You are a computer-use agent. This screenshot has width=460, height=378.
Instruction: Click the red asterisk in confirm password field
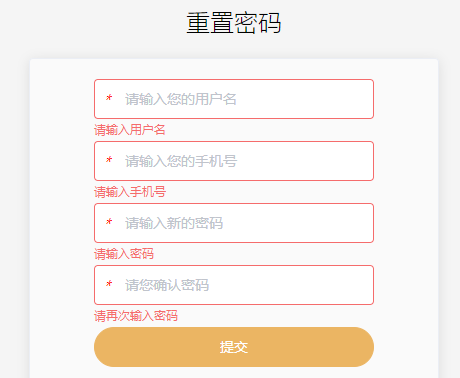[109, 284]
